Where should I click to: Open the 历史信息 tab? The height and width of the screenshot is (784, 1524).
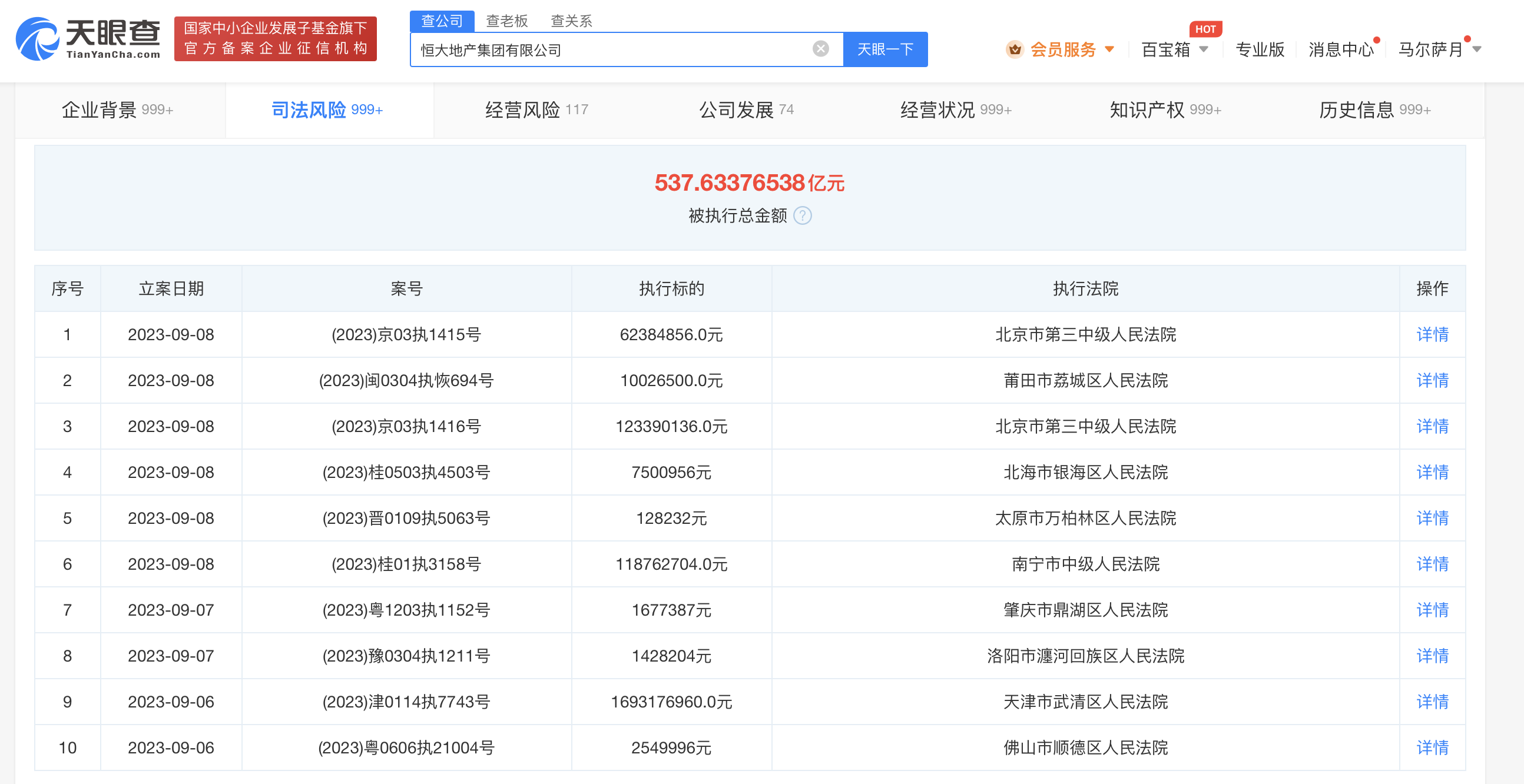click(x=1375, y=109)
